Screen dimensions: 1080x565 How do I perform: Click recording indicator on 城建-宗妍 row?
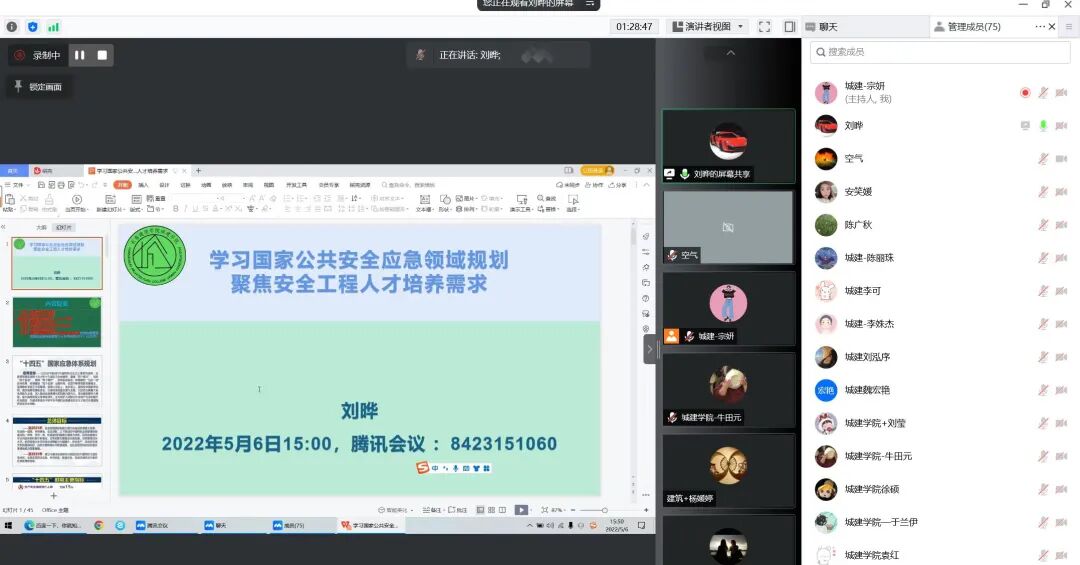point(1025,92)
